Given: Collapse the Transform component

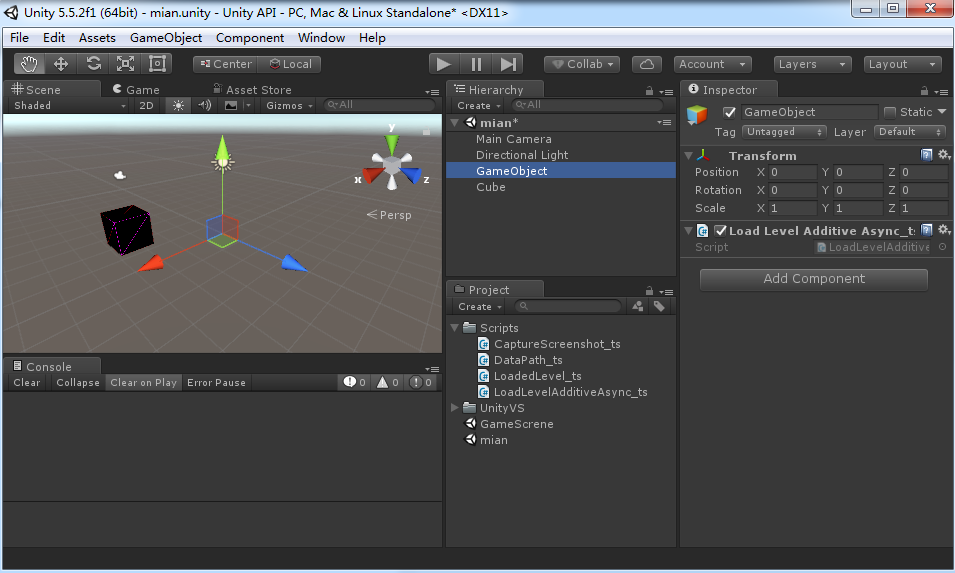Looking at the screenshot, I should click(688, 156).
